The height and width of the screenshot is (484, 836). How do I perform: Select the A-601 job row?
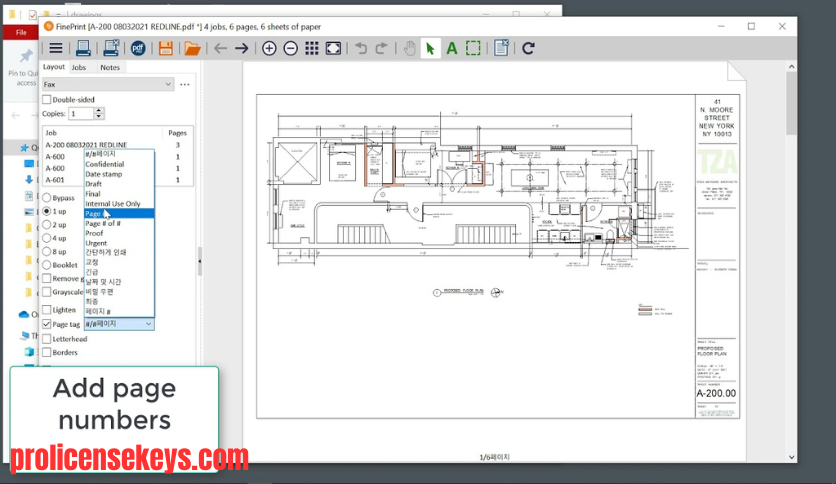tap(117, 180)
